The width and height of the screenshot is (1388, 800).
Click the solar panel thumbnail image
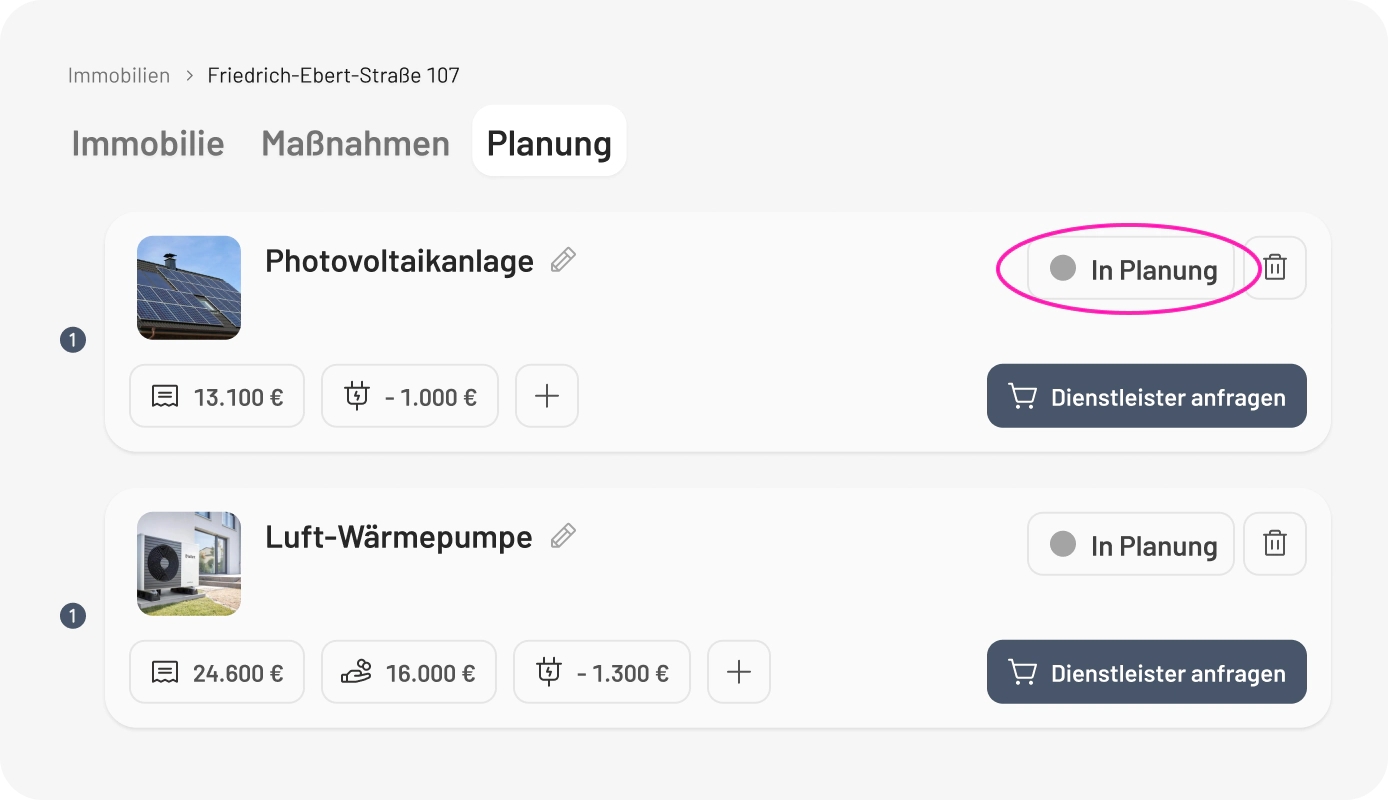(189, 288)
